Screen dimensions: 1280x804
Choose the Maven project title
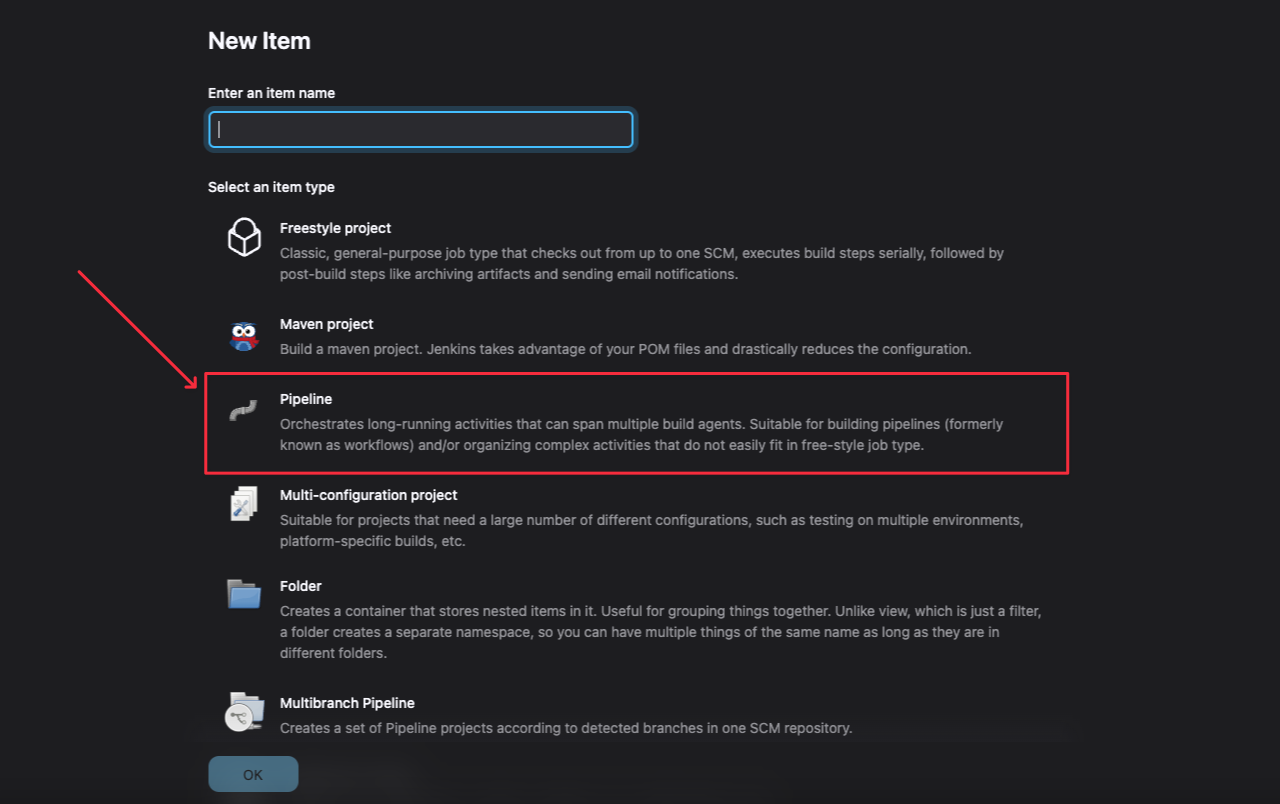[326, 324]
